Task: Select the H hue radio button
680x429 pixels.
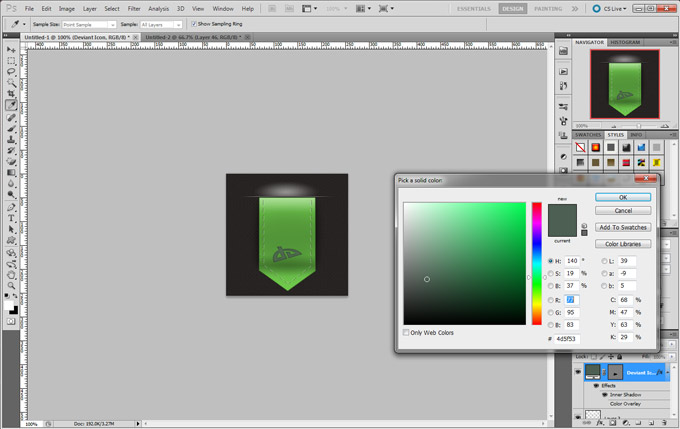Action: 550,261
